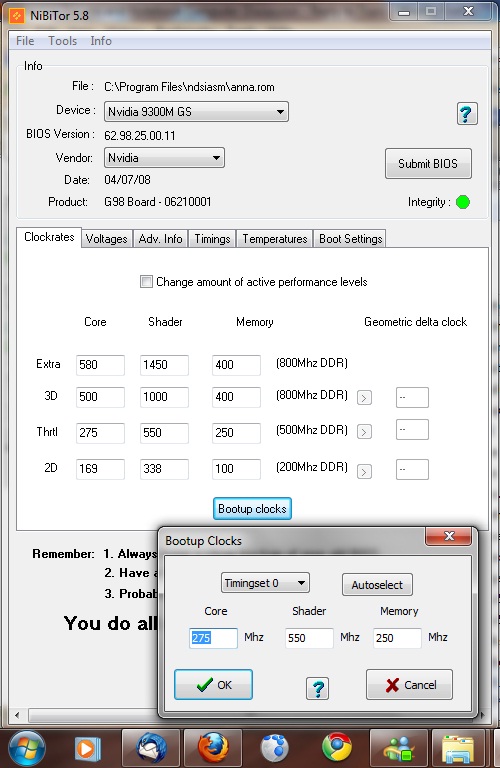Expand the Device dropdown Nvidia 9300M GS
This screenshot has width=500, height=768.
(196, 112)
